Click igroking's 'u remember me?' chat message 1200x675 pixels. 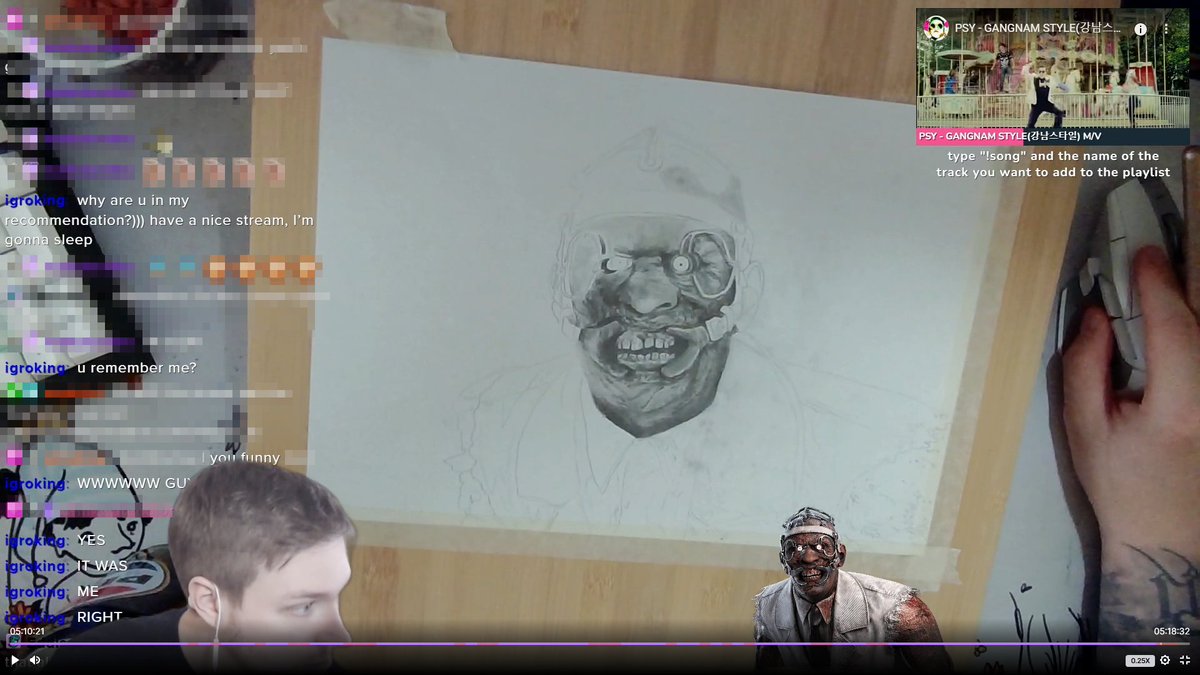[100, 368]
